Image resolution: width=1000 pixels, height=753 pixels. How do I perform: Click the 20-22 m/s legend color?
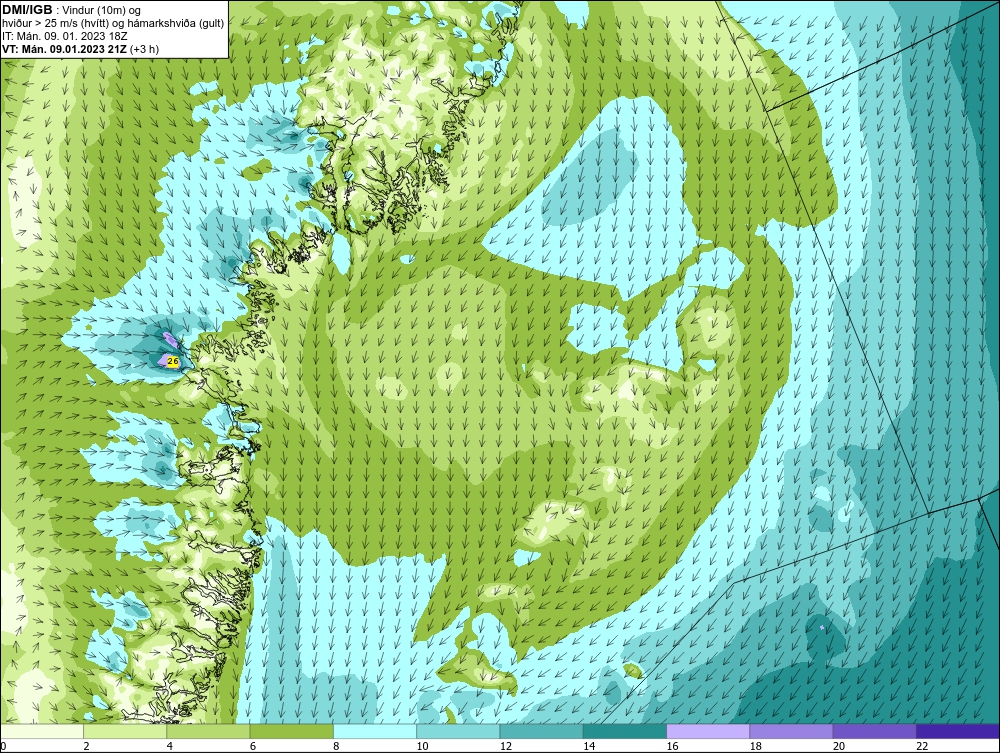click(874, 731)
